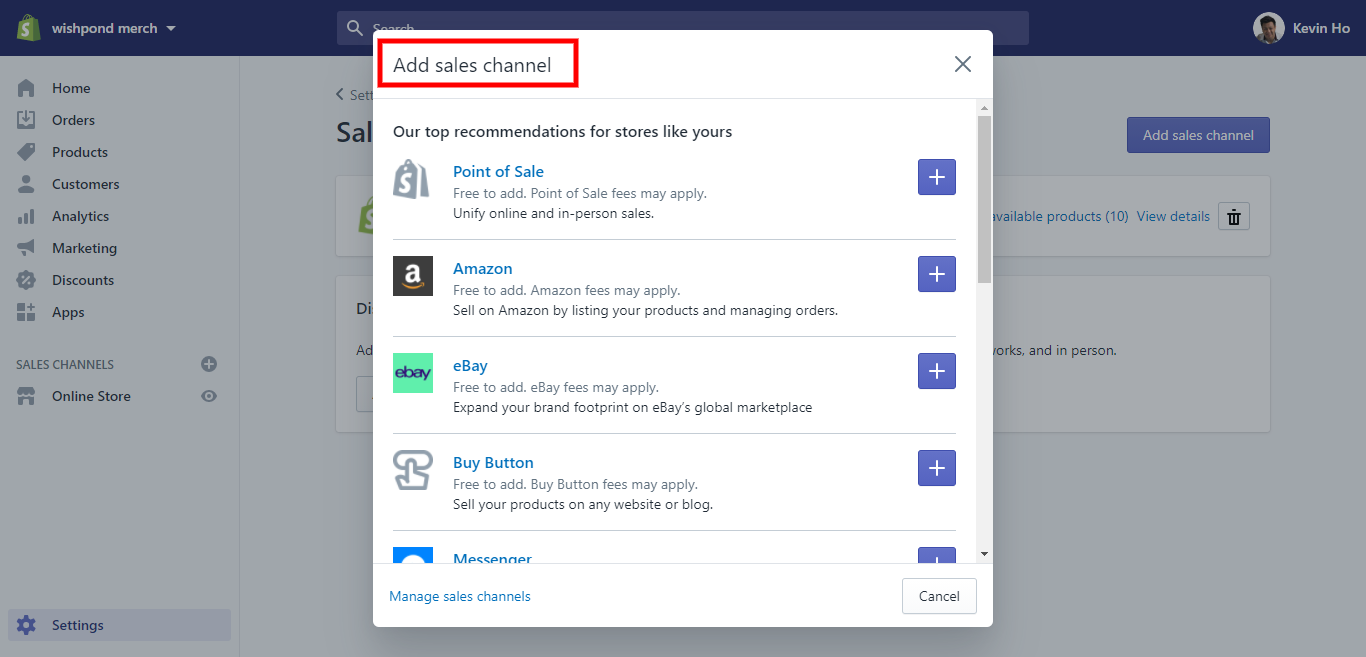Viewport: 1366px width, 657px height.
Task: Click the Home icon in the sidebar
Action: (26, 88)
